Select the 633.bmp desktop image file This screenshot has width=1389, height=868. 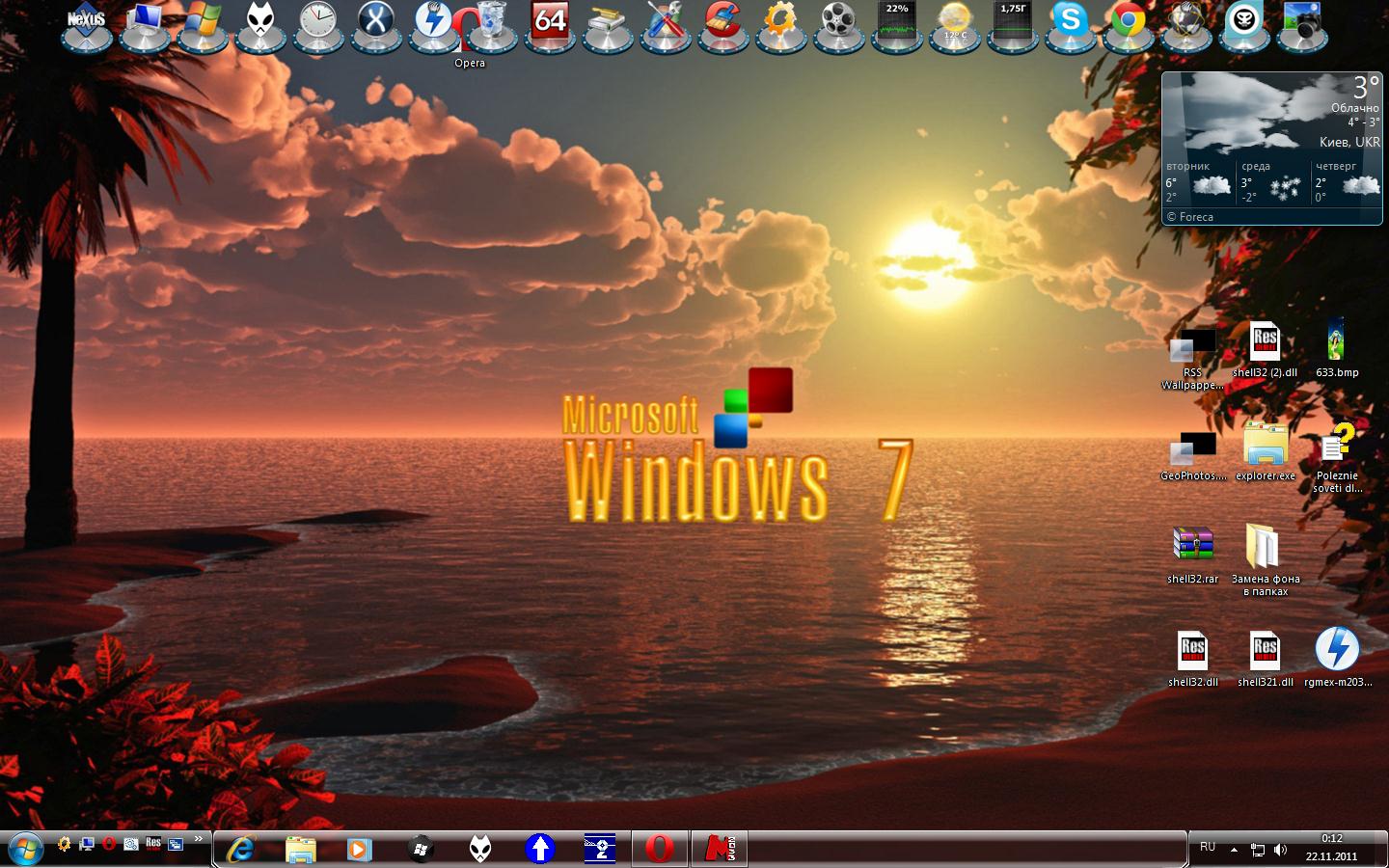(1337, 349)
